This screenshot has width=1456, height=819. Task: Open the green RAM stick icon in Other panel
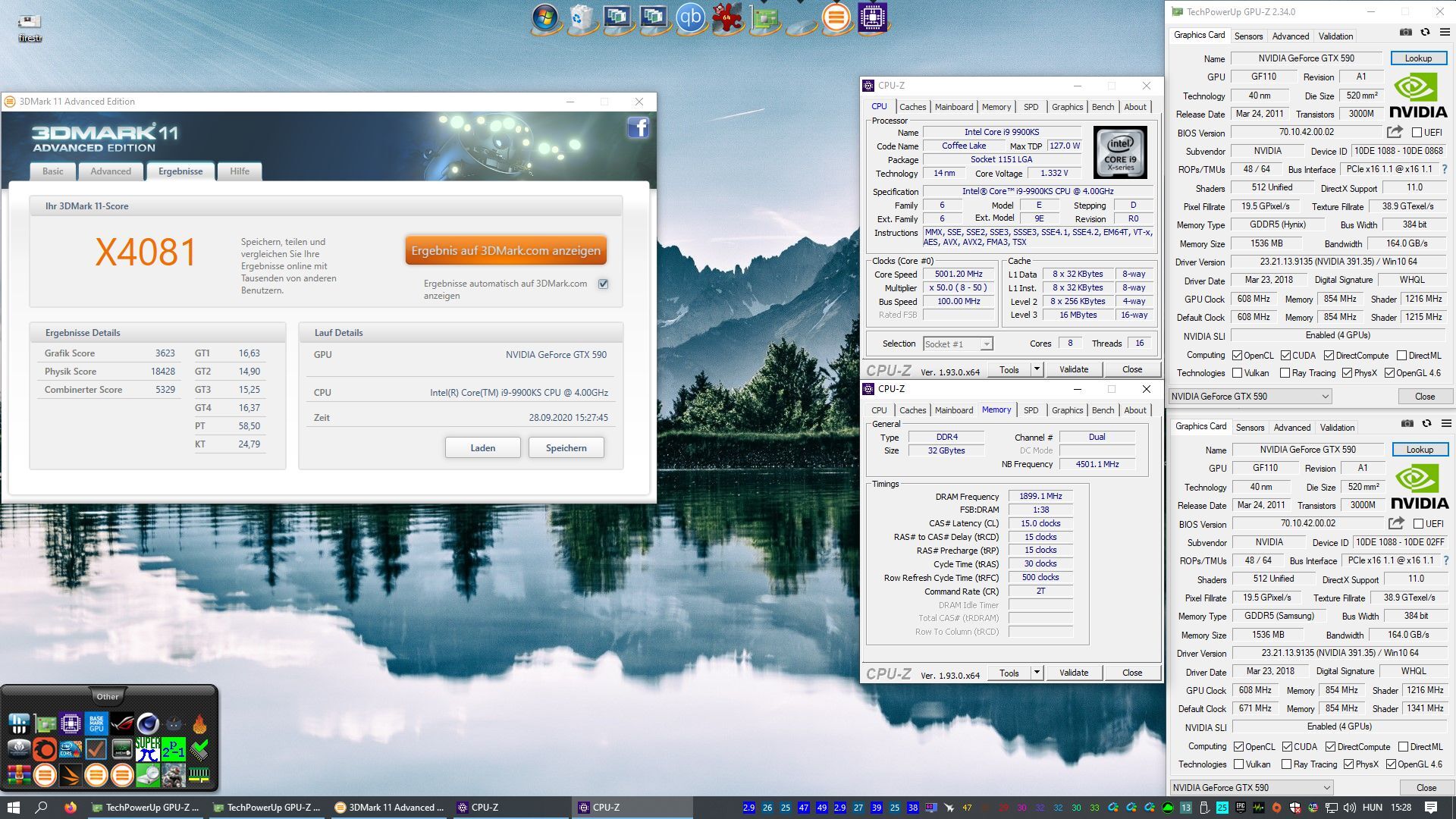[199, 775]
